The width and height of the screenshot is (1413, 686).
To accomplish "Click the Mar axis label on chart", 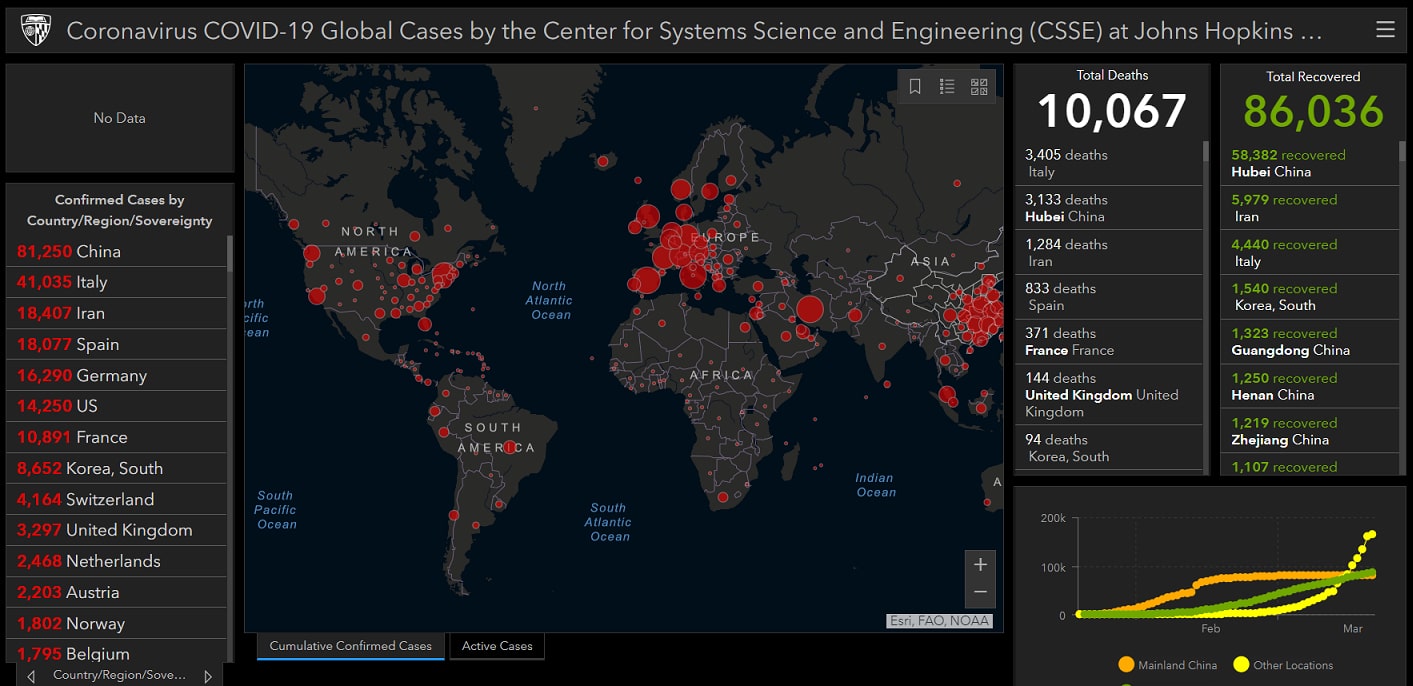I will [x=1353, y=629].
